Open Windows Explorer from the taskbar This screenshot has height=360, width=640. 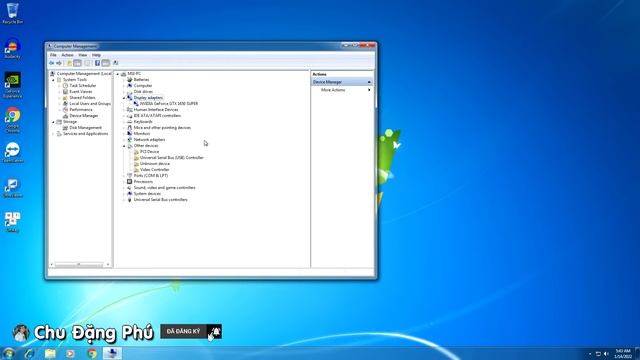50,353
